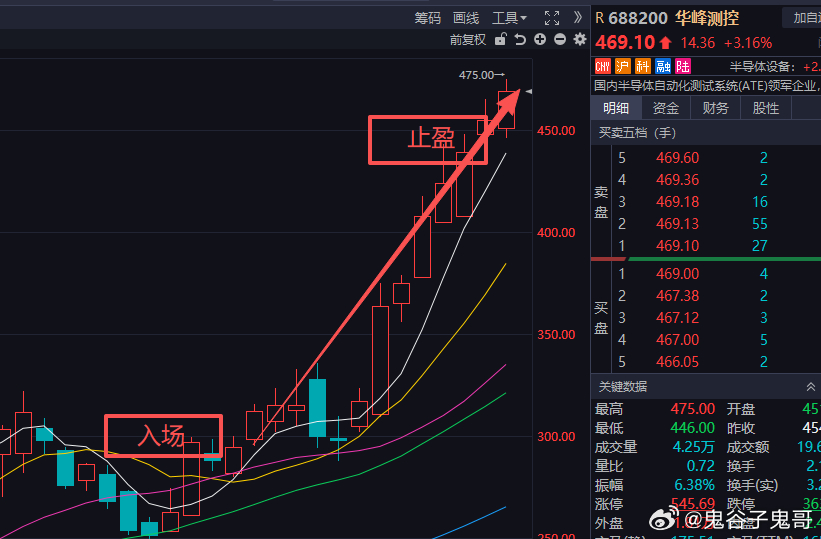Add stock to watchlist via 加自选 button

pos(802,18)
